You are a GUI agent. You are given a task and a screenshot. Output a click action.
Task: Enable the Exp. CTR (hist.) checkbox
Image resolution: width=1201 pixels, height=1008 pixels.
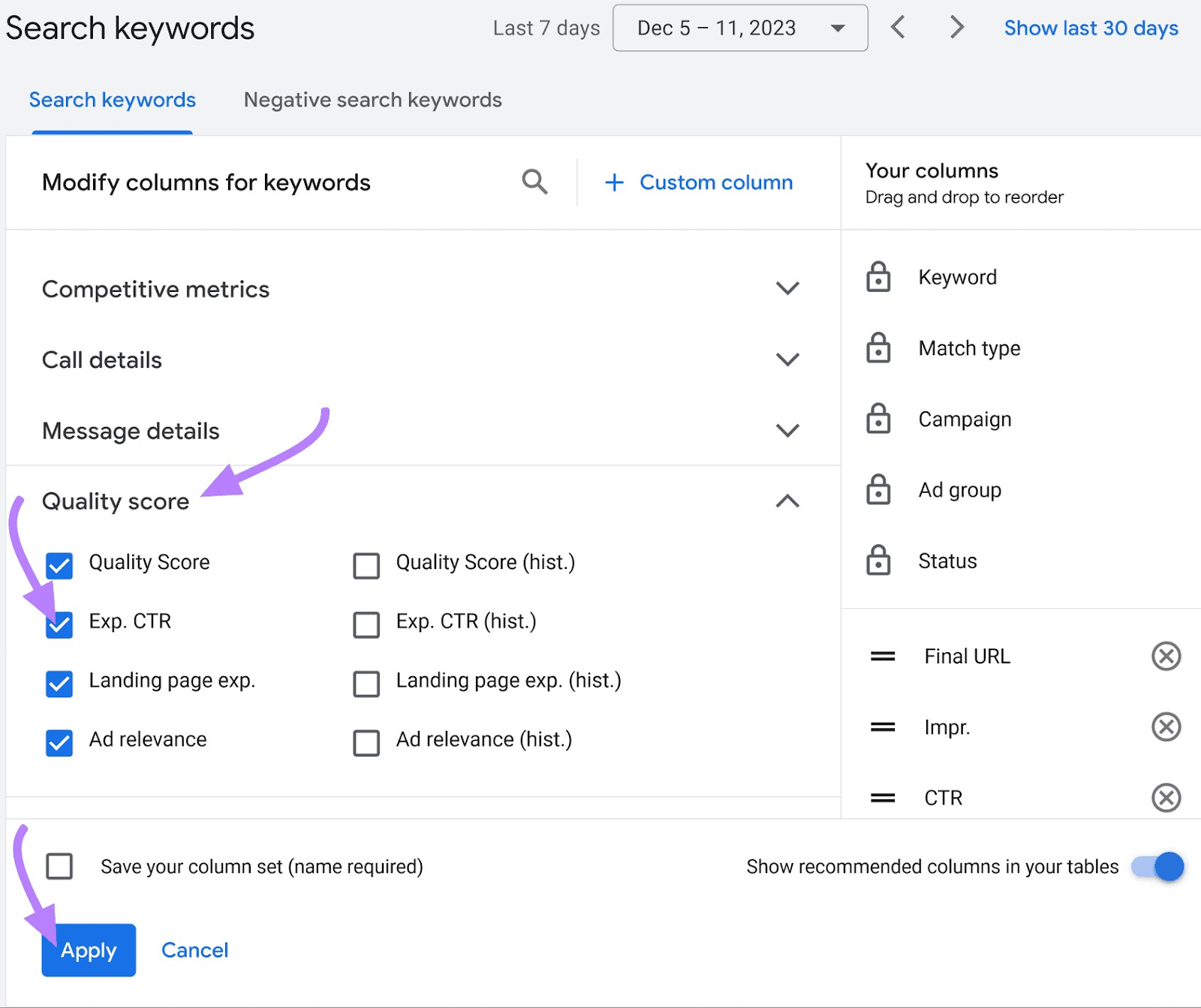click(x=366, y=624)
